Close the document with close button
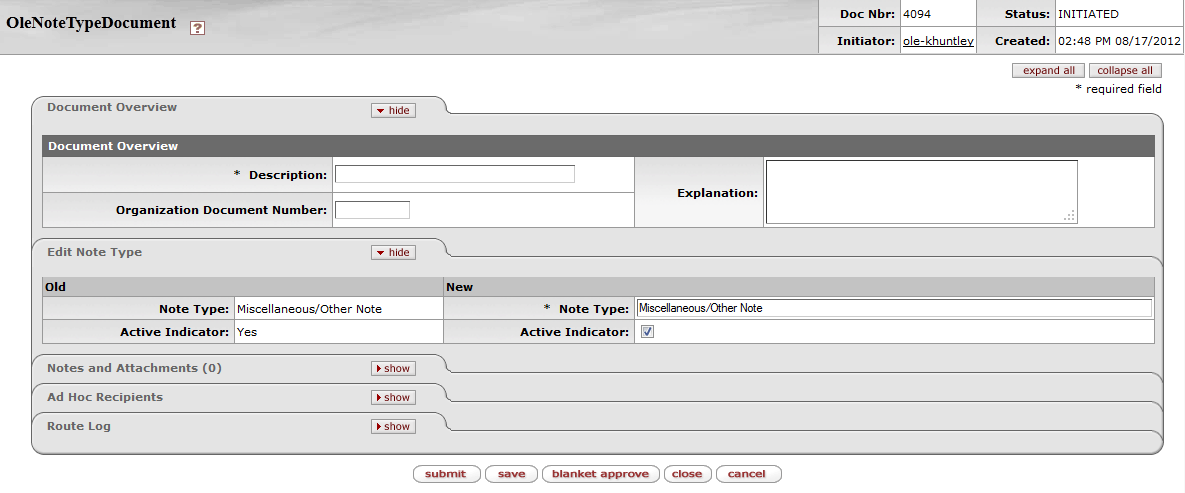 pos(687,474)
